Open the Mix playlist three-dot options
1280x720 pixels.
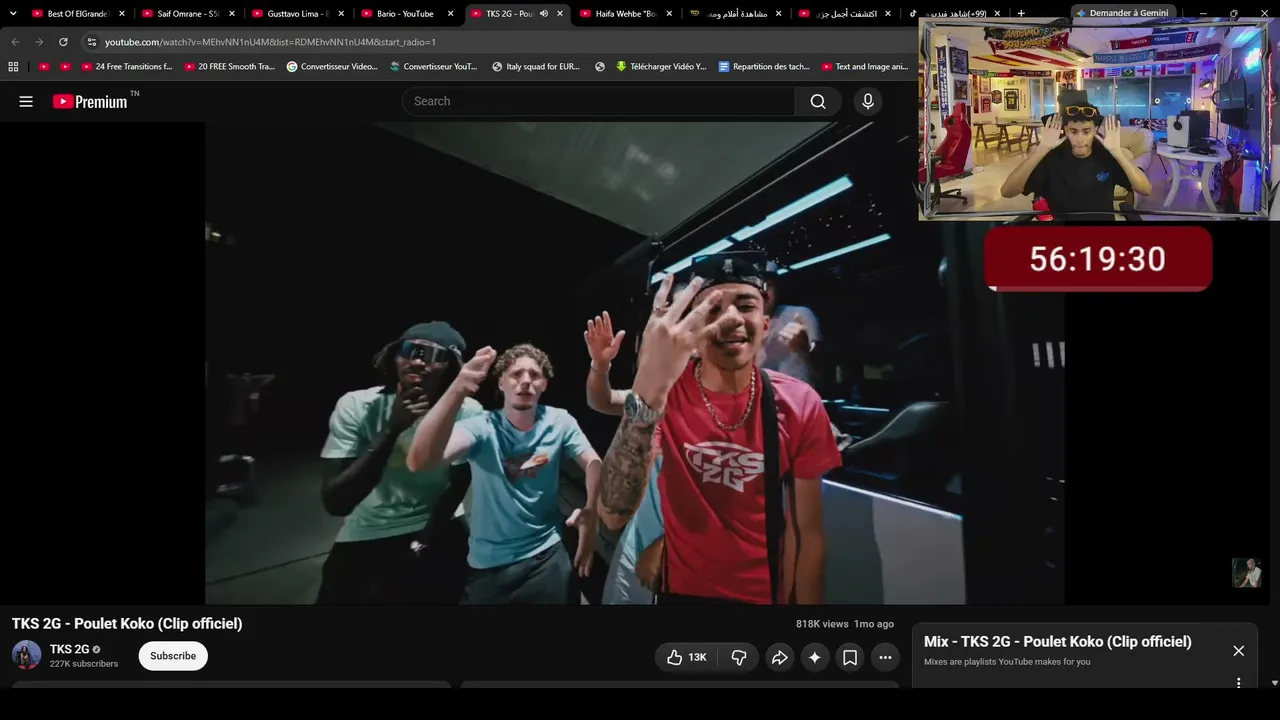click(1238, 683)
